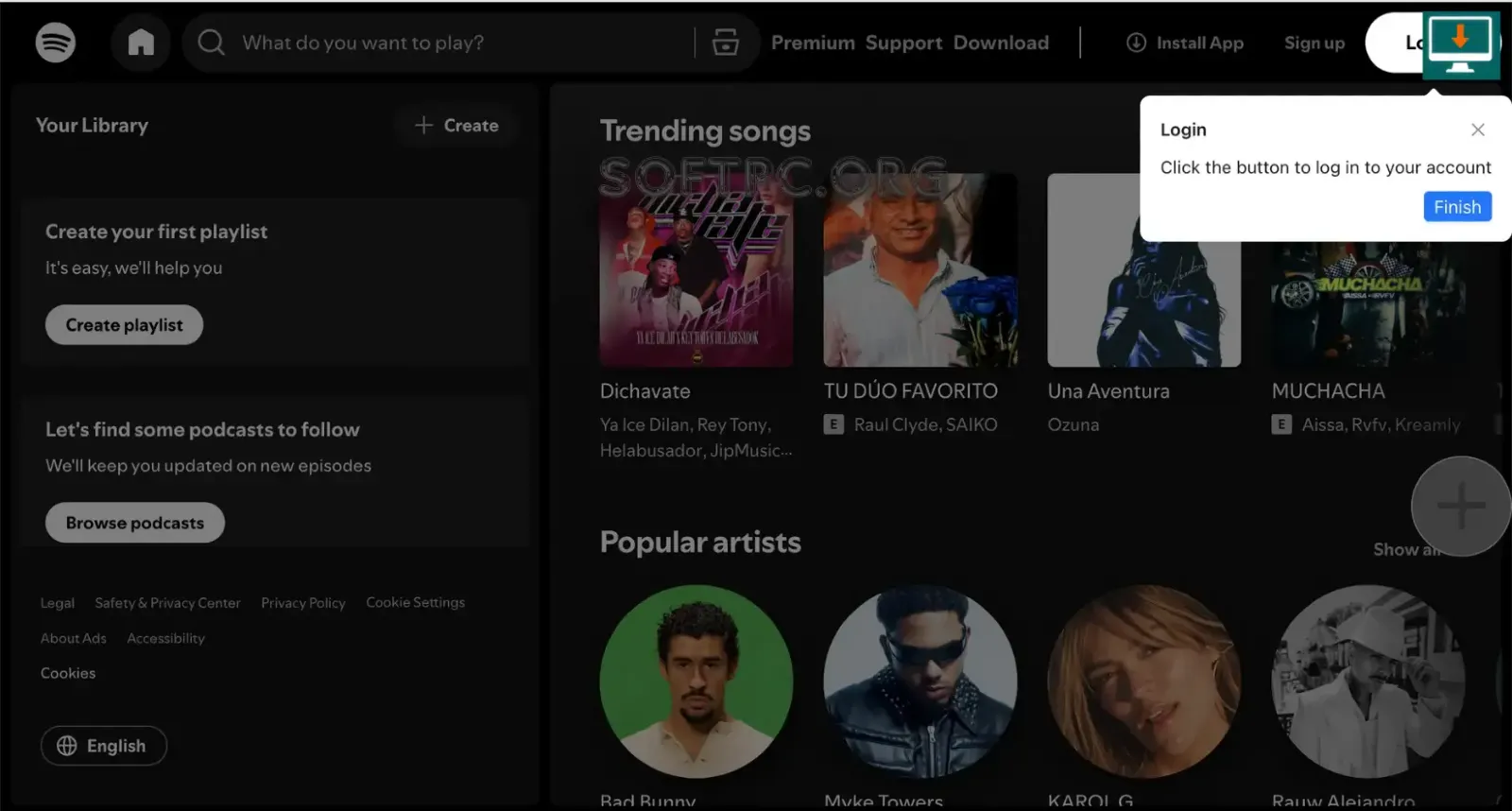Click the search magnifier icon

pos(212,43)
